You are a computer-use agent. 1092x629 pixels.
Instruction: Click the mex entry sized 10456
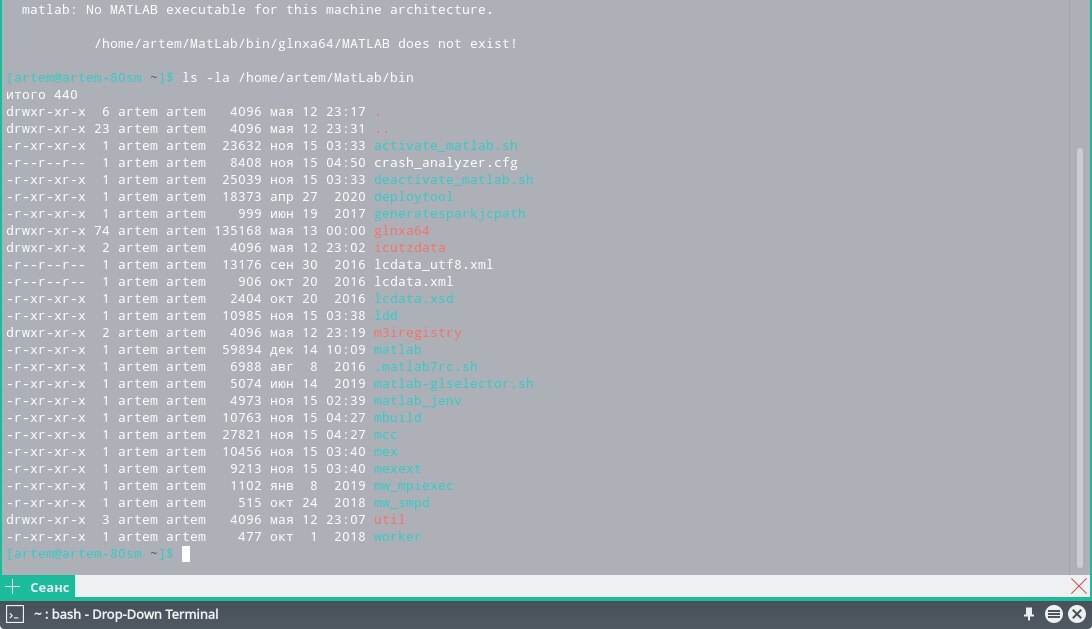point(386,451)
